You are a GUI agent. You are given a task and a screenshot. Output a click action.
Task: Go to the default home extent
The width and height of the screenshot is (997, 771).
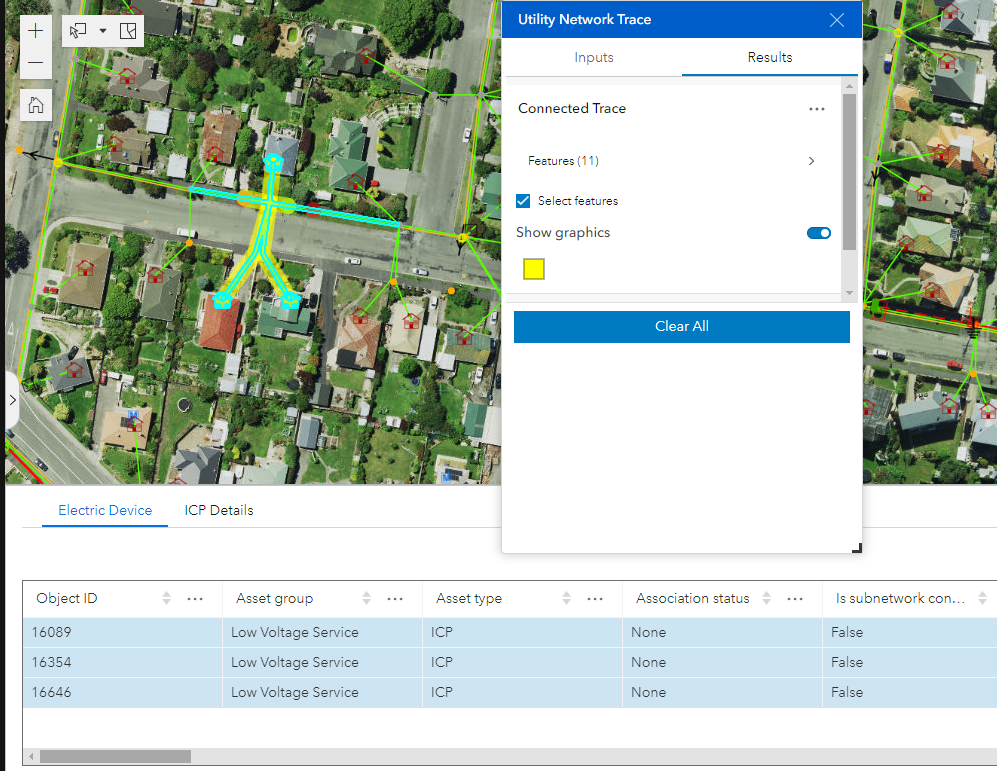pyautogui.click(x=36, y=105)
